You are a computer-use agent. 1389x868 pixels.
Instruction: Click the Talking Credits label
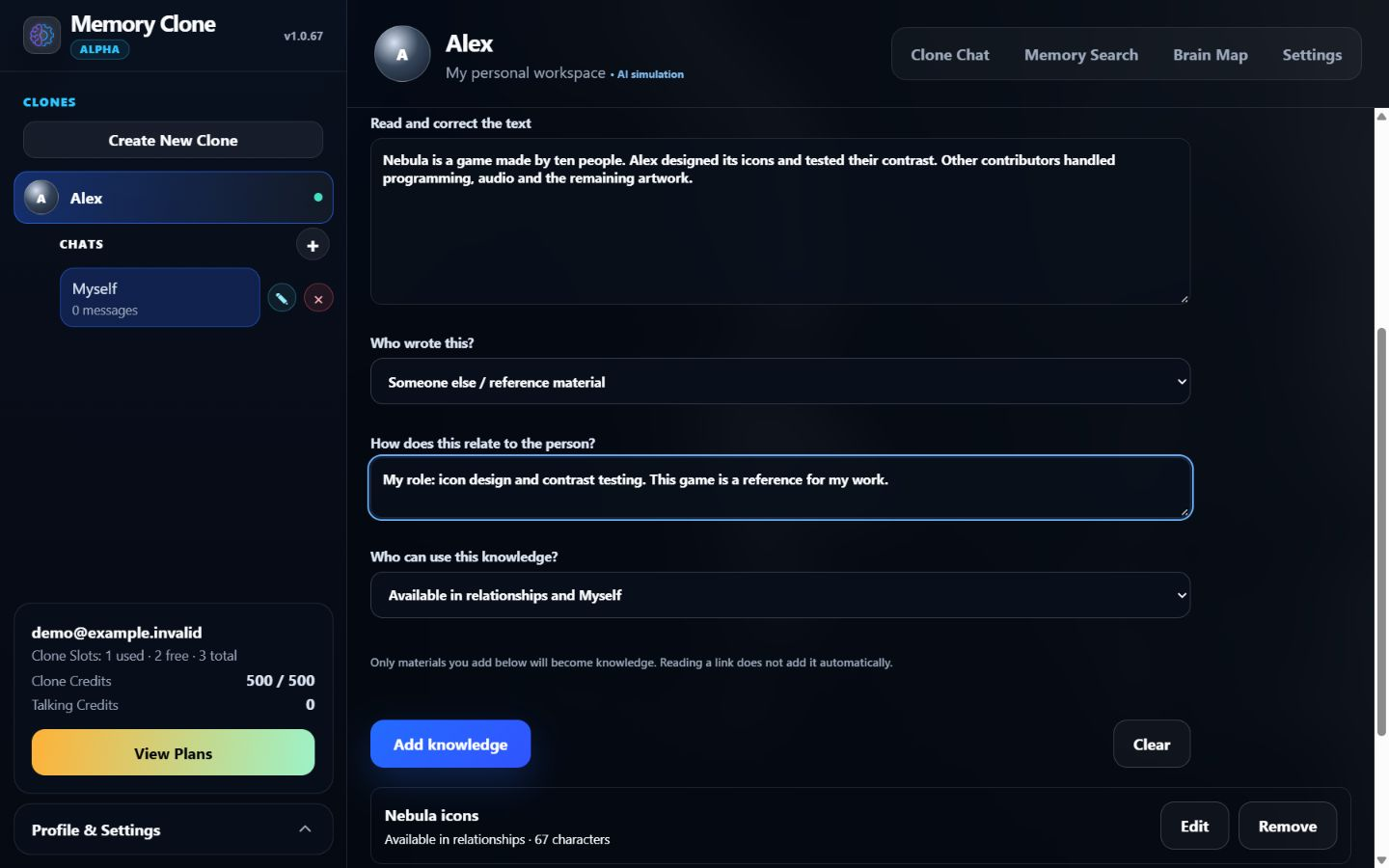(74, 705)
